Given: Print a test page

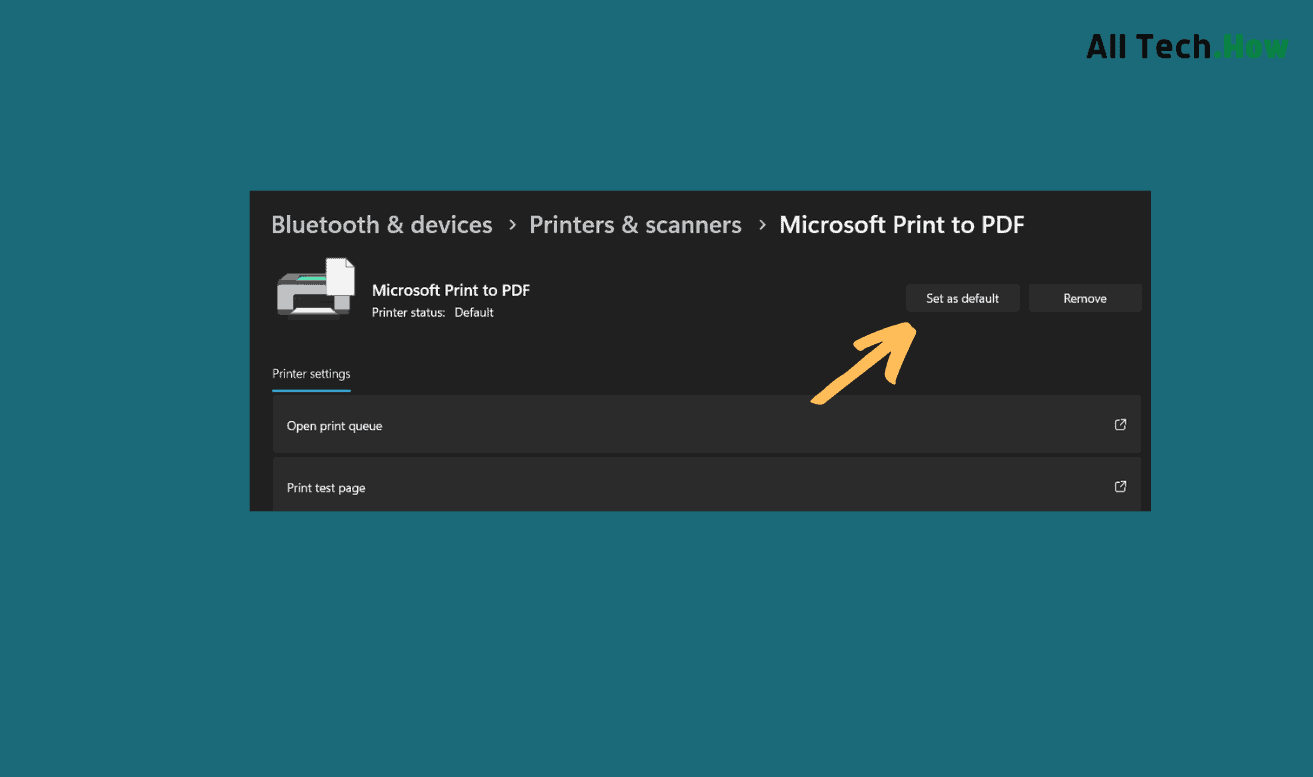Looking at the screenshot, I should [x=324, y=486].
